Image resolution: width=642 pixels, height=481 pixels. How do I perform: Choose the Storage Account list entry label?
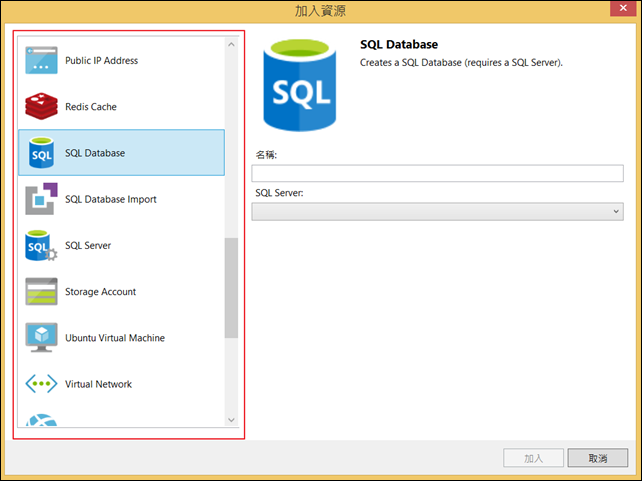coord(100,292)
